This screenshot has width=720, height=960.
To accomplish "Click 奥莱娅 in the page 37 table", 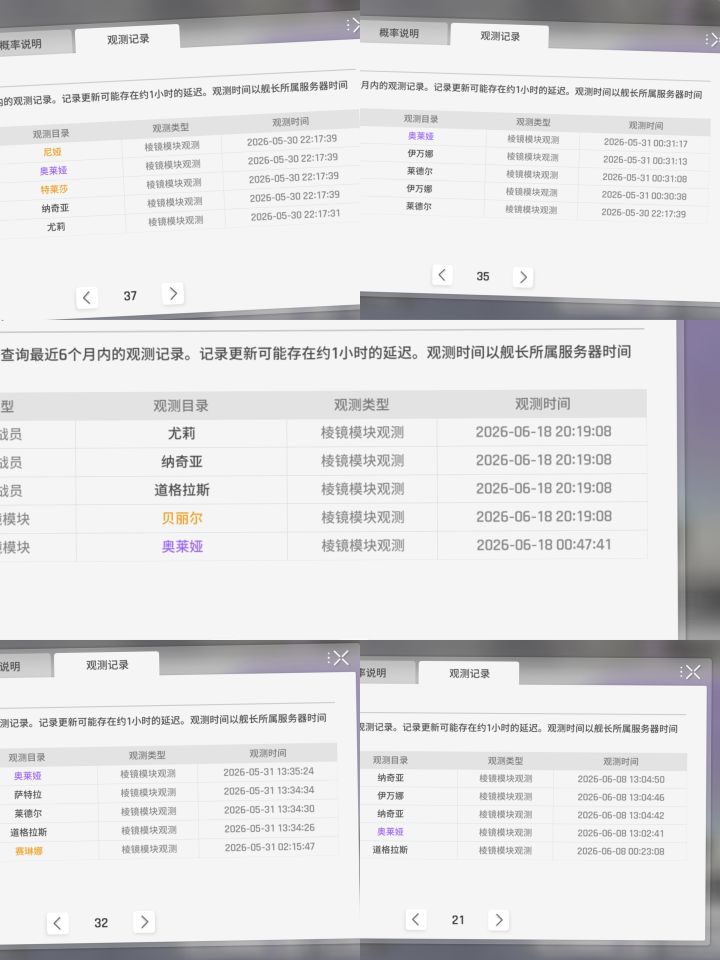I will [x=53, y=170].
